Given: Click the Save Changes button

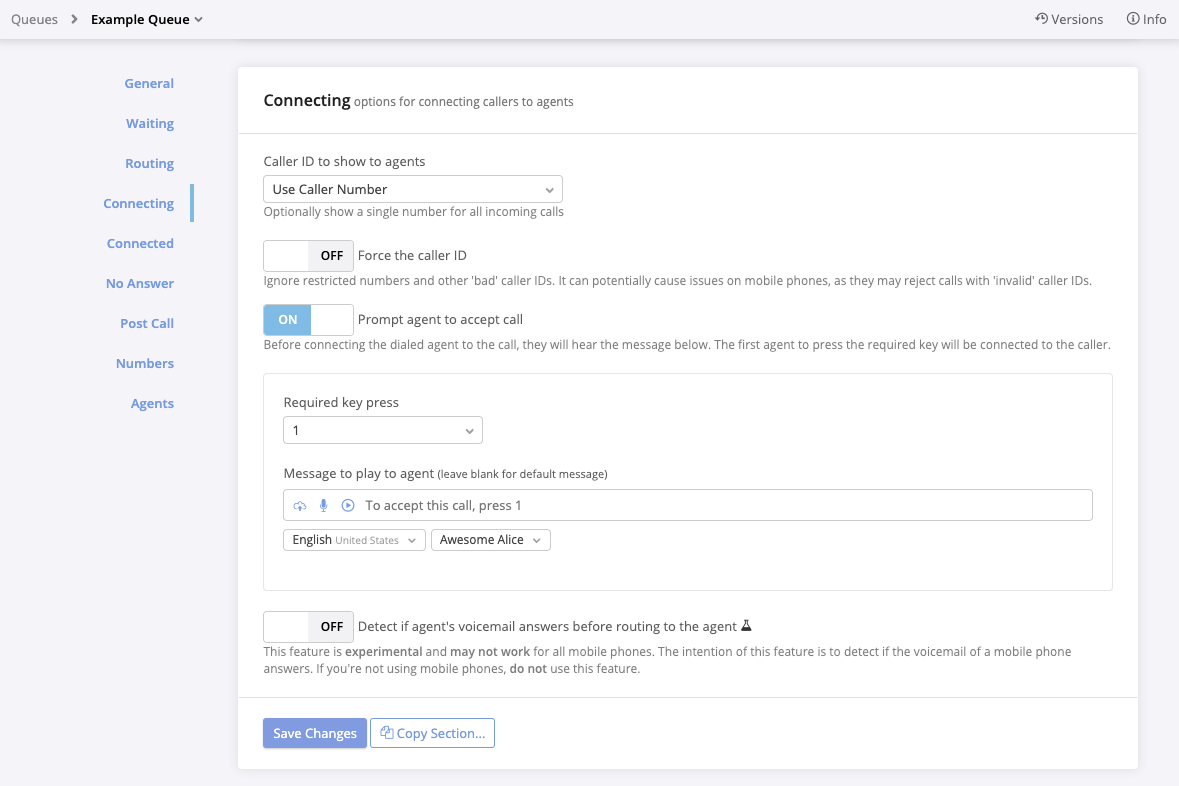Looking at the screenshot, I should tap(314, 734).
